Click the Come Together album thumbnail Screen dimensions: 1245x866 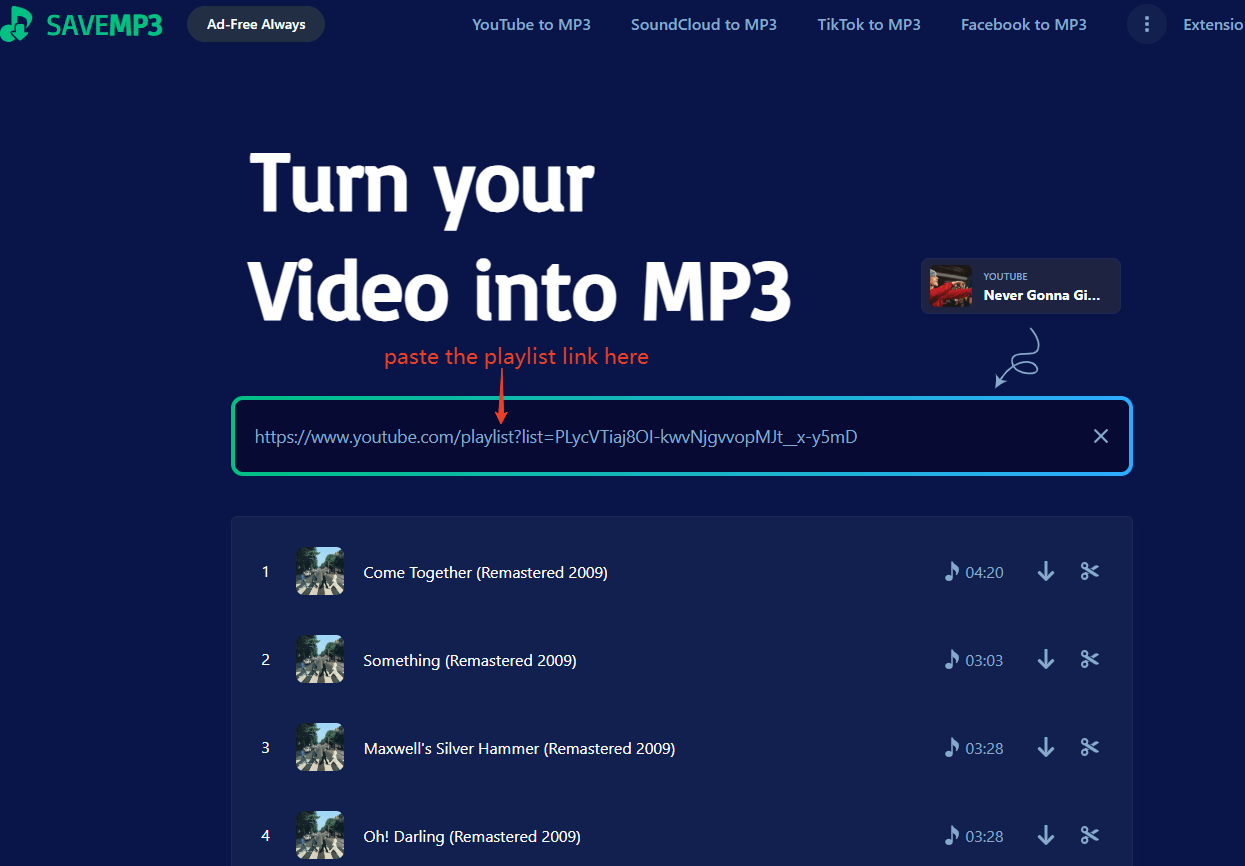320,572
